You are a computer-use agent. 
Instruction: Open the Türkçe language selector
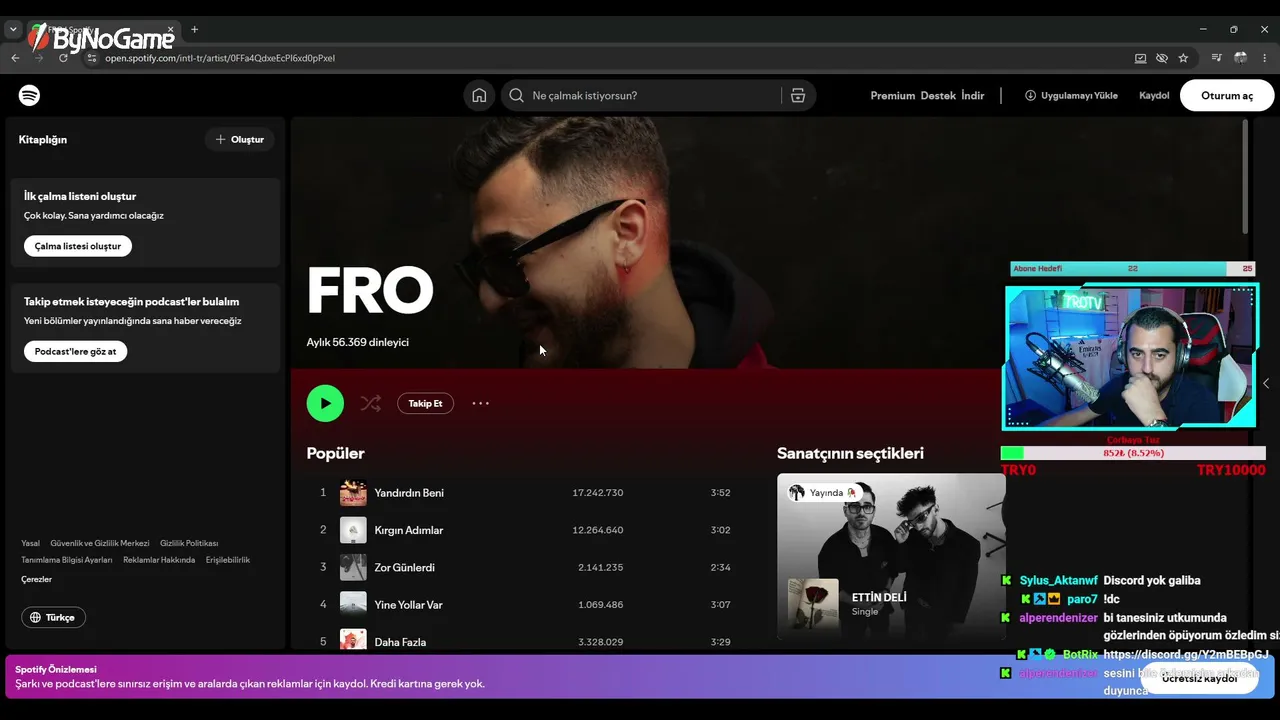point(53,617)
